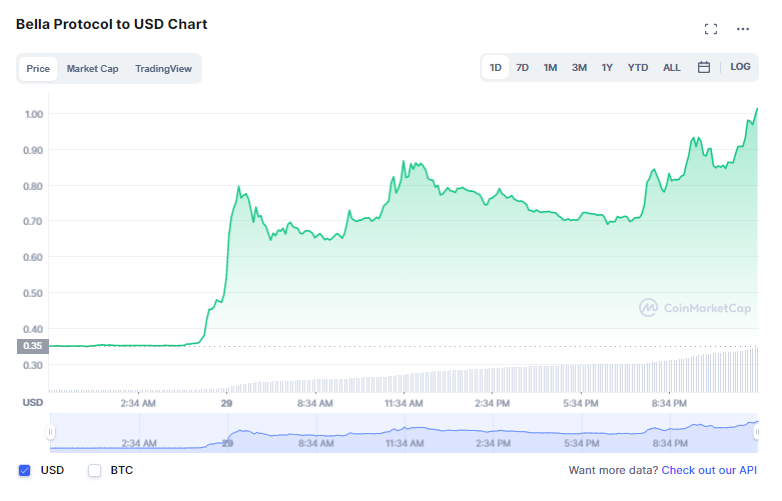Viewport: 782px width, 501px height.
Task: Open the three-dot more options menu
Action: point(743,29)
